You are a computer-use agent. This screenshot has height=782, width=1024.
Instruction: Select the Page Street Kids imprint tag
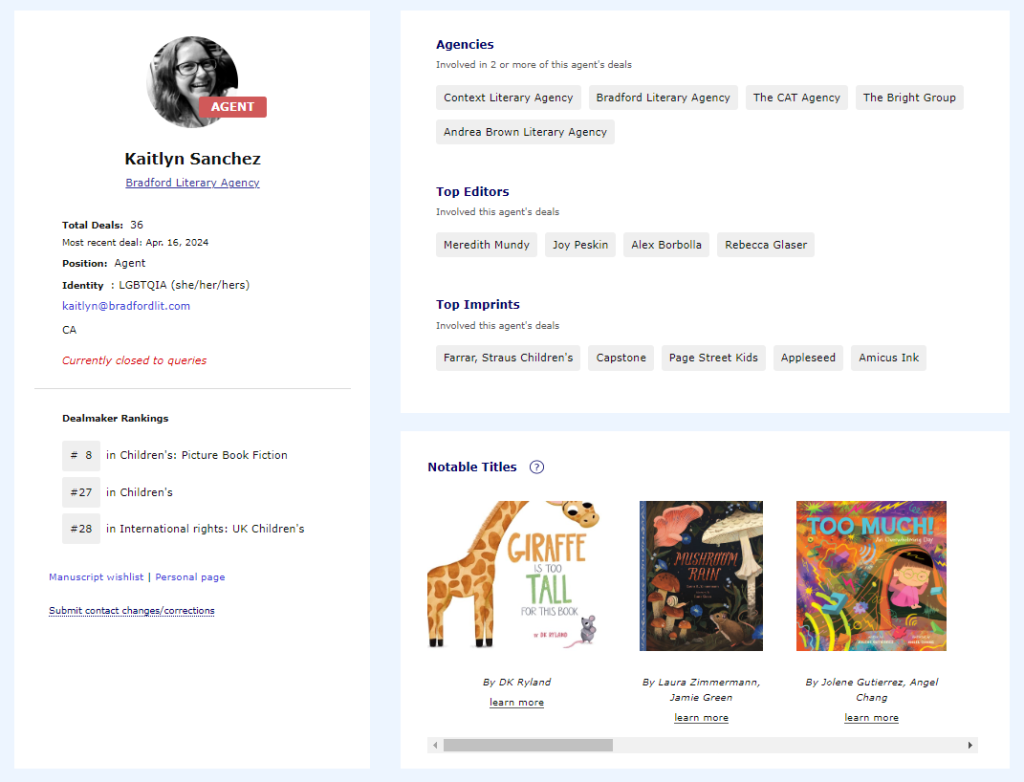pyautogui.click(x=713, y=358)
